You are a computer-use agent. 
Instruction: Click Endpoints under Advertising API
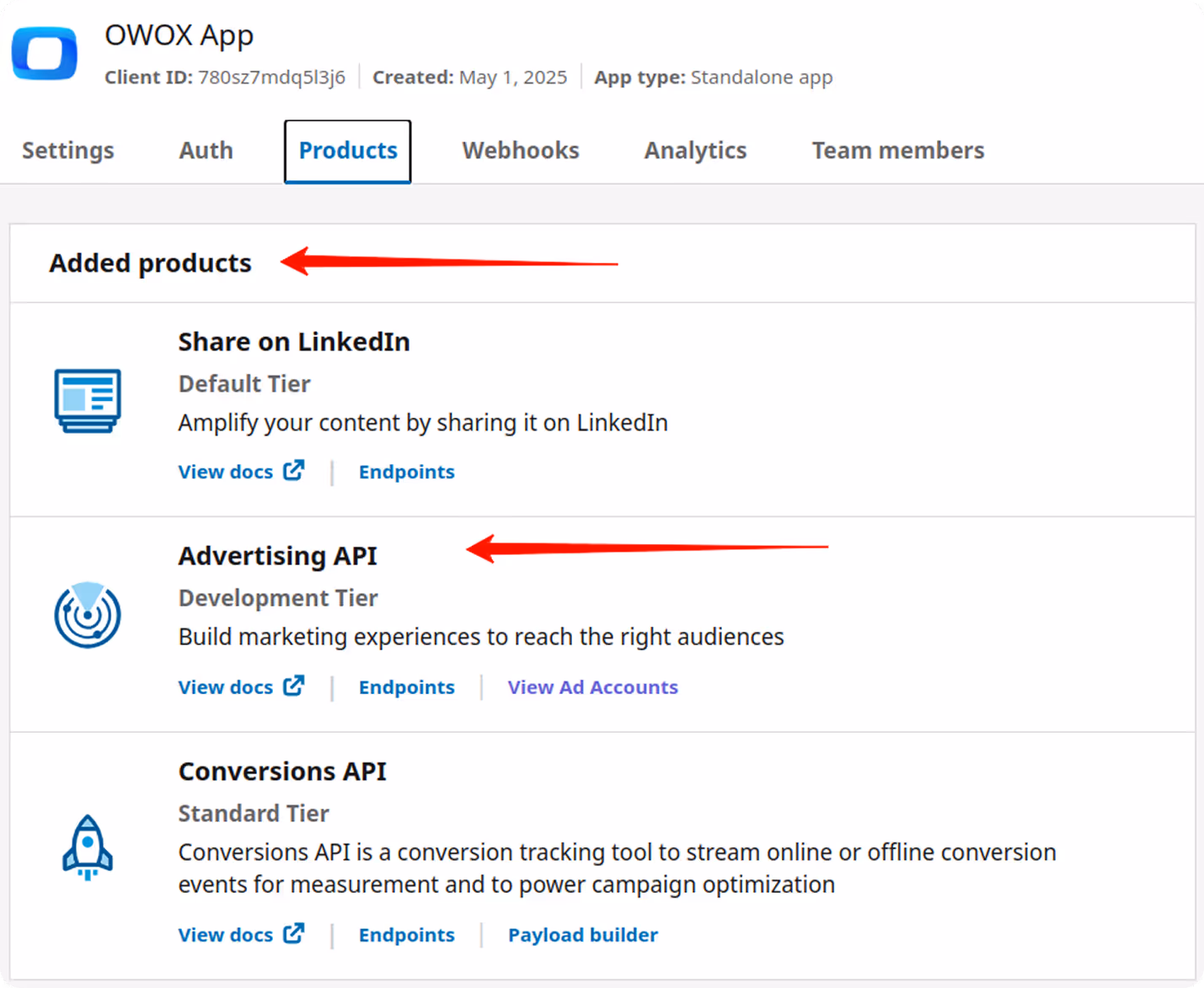tap(406, 686)
